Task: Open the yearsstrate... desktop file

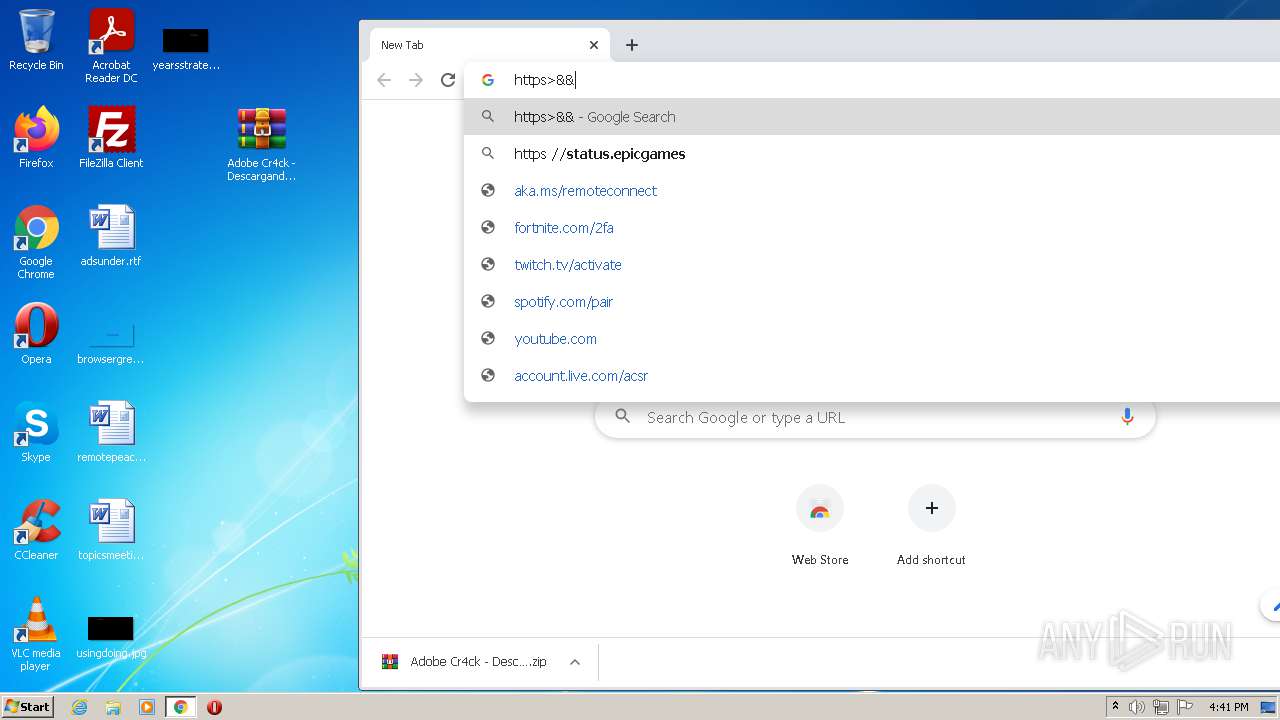Action: point(186,48)
